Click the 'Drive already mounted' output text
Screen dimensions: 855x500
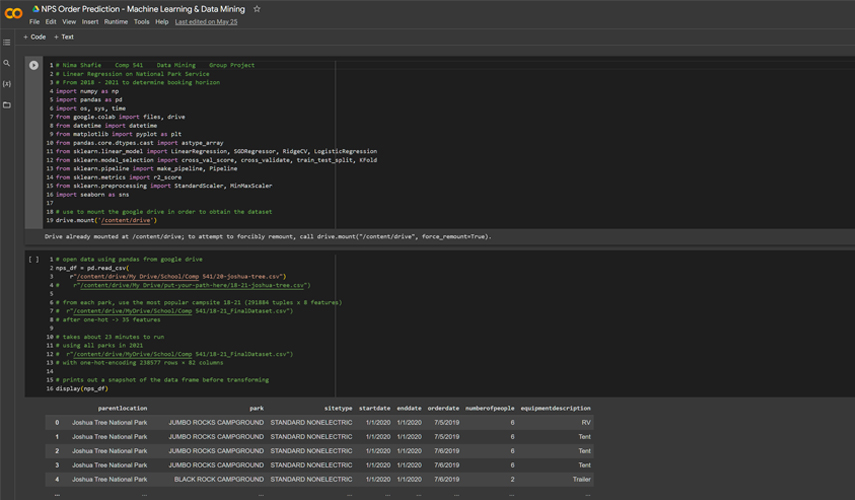[x=268, y=237]
